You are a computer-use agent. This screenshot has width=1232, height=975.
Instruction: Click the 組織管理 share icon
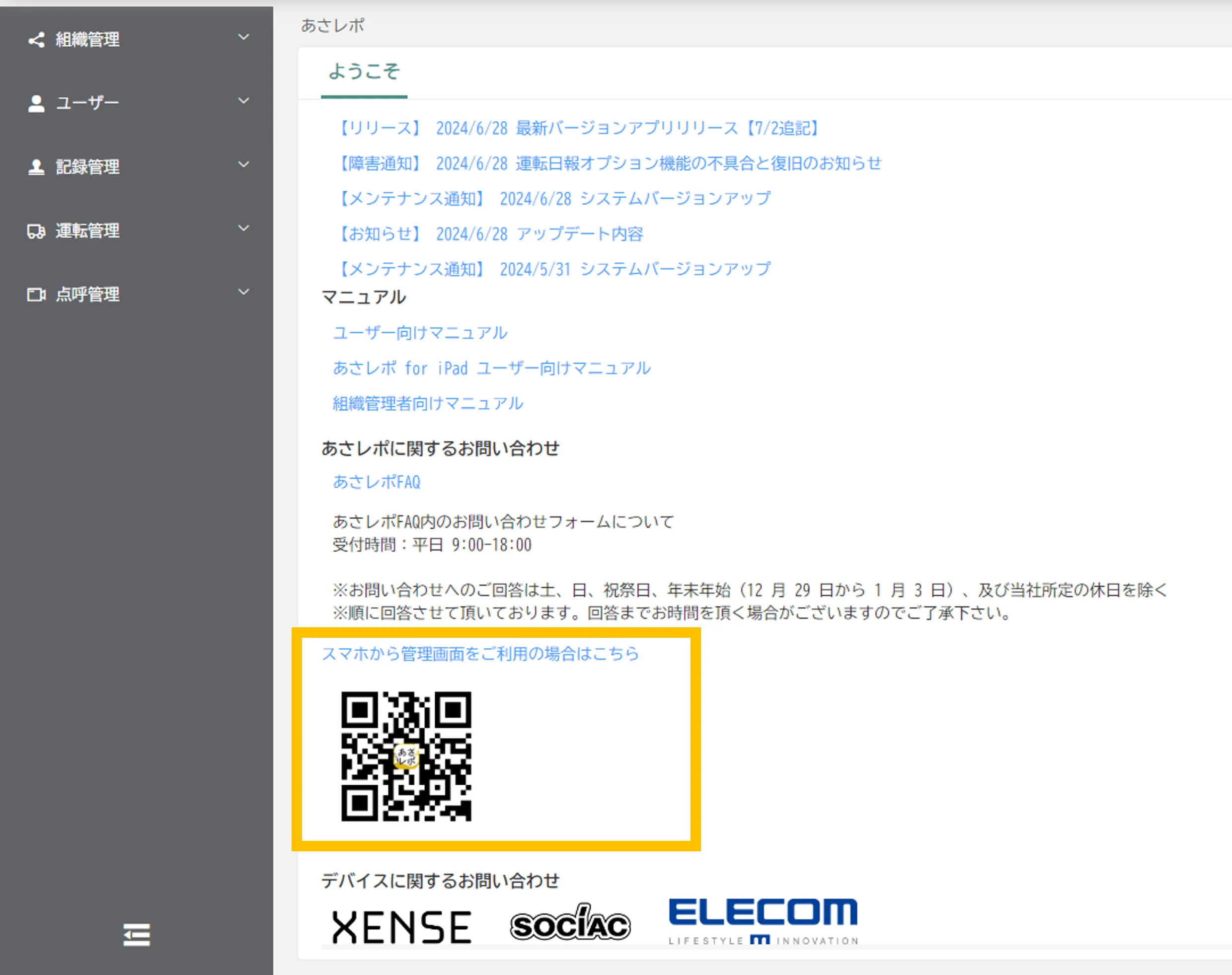point(37,40)
